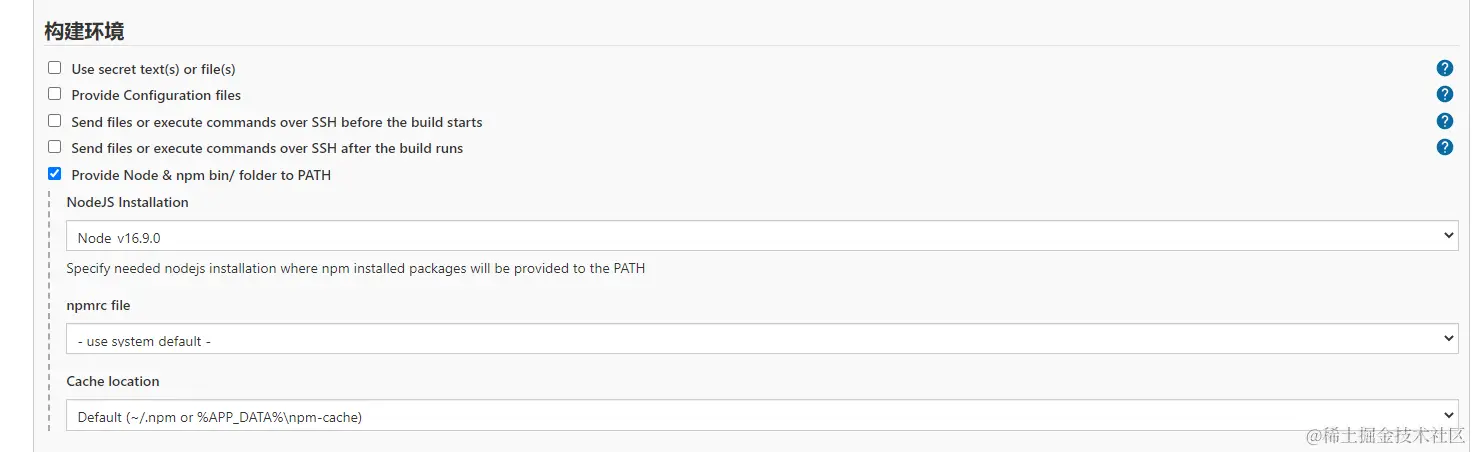Click the "Specify needed nodejs installation" description text

tap(355, 268)
